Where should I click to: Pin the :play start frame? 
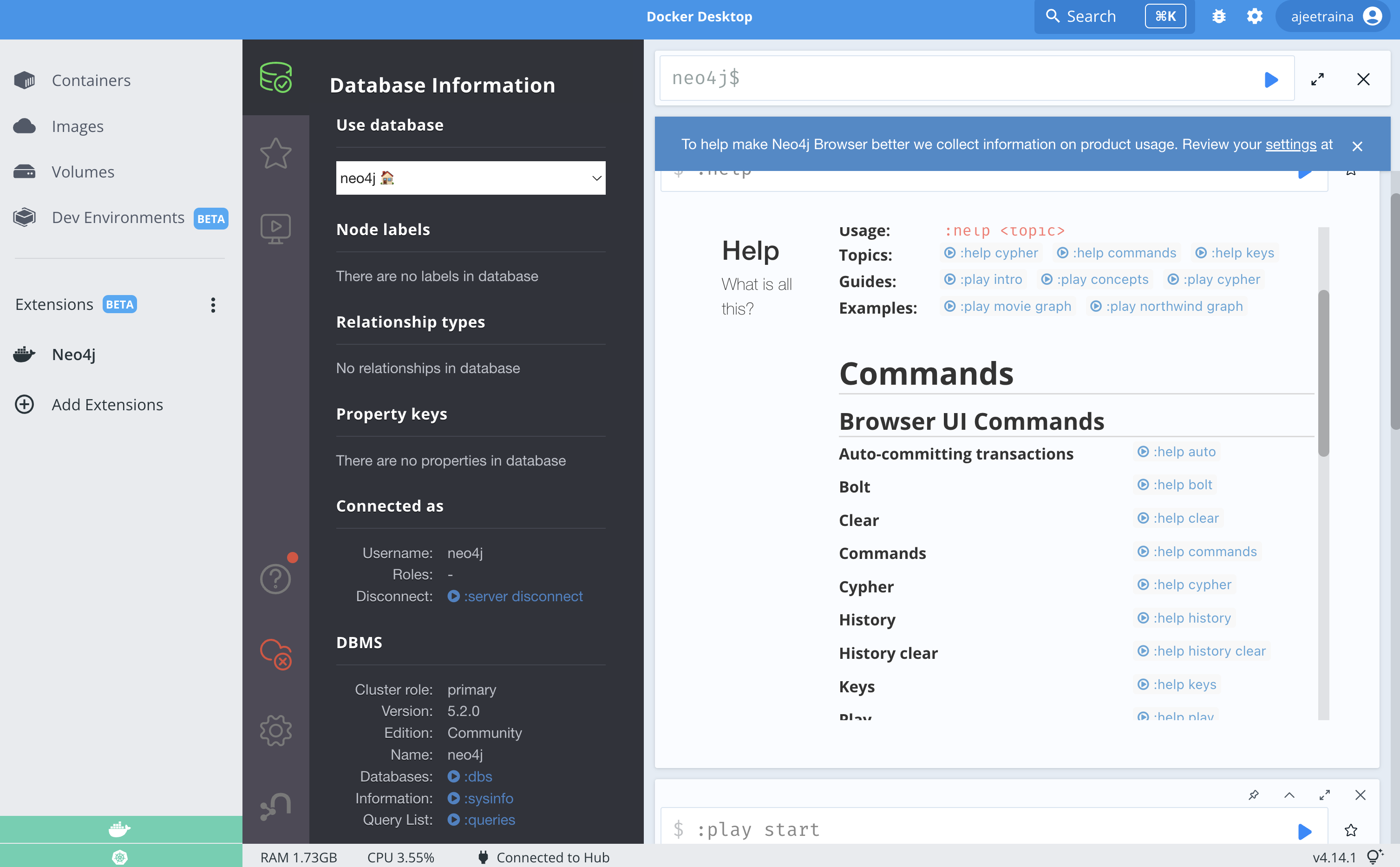point(1254,795)
